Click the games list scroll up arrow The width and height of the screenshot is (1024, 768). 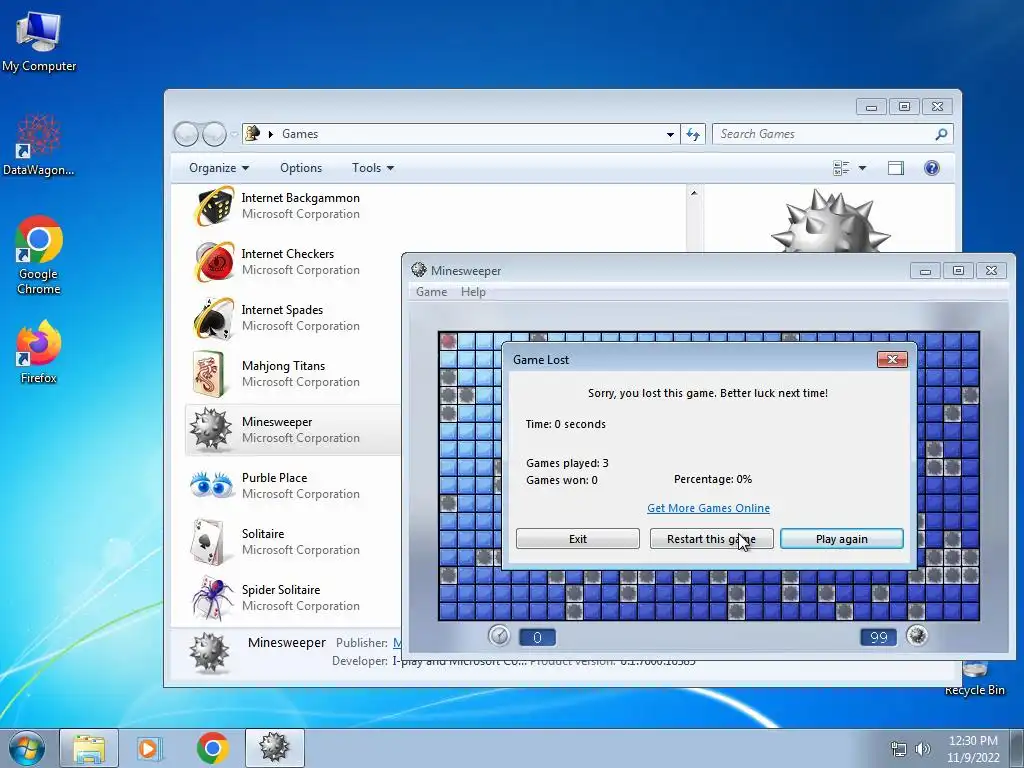tap(694, 193)
